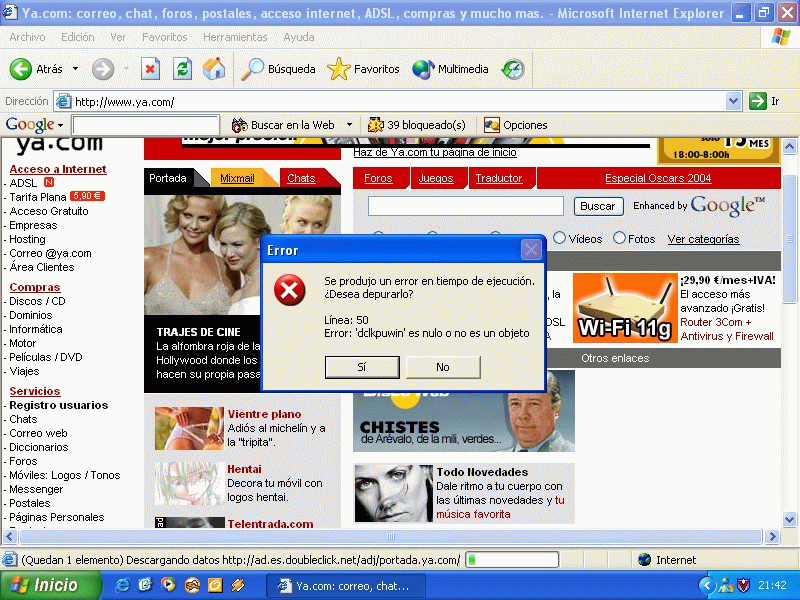Open the Edición menu
The width and height of the screenshot is (800, 600).
pos(78,37)
